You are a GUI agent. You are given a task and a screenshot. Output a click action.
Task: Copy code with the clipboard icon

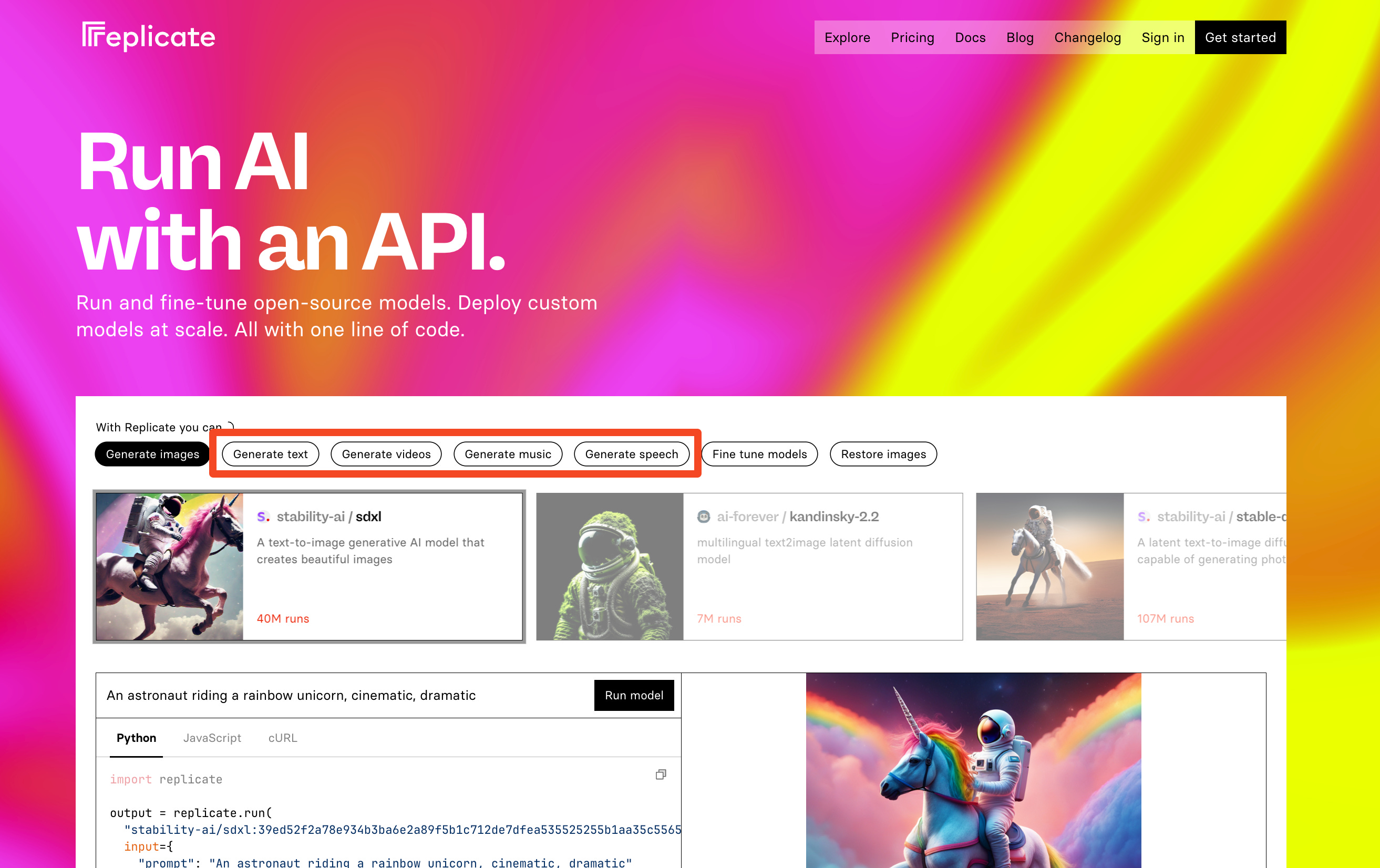point(660,774)
